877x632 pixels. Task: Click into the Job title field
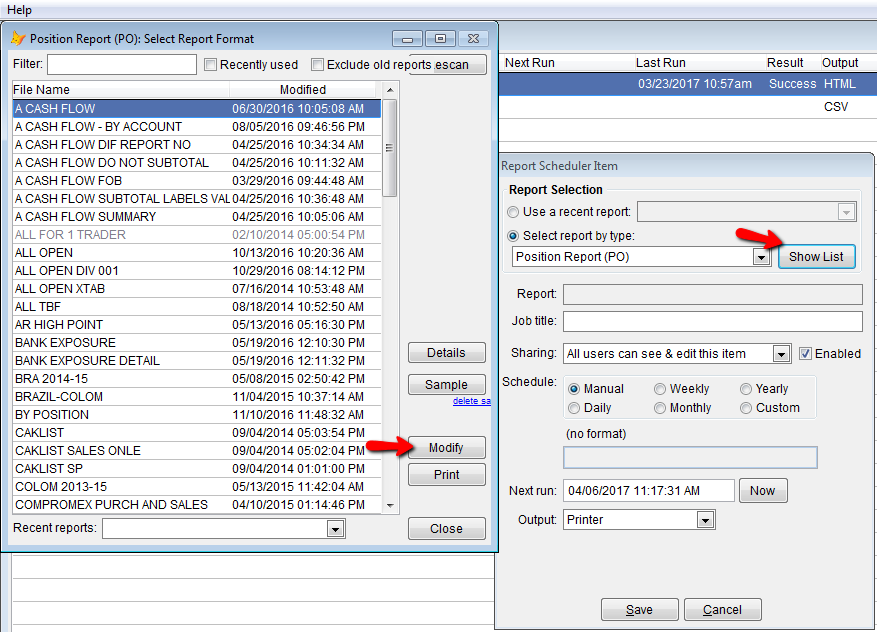point(713,322)
